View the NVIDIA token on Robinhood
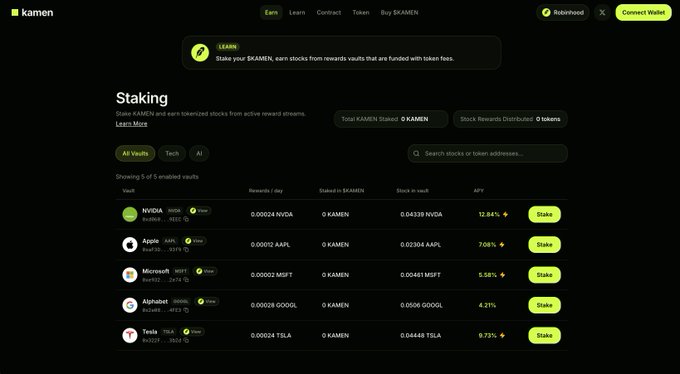Viewport: 680px width, 374px height. tap(199, 211)
